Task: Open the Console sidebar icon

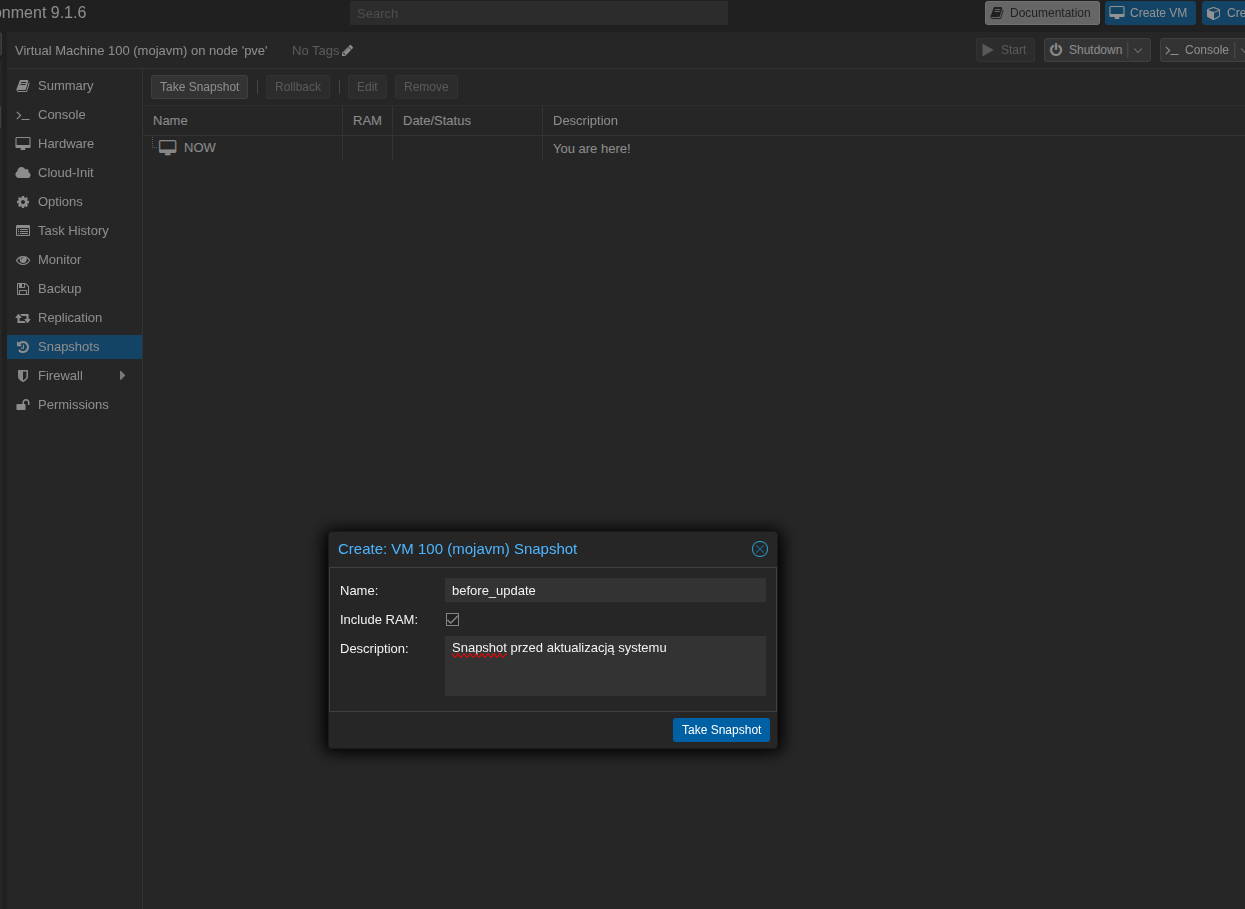Action: (22, 114)
